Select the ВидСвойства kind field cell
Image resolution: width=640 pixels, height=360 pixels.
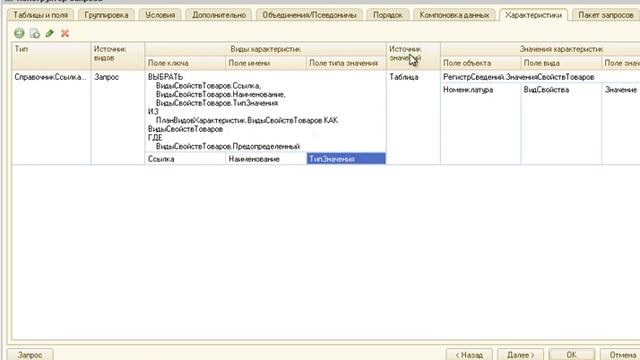coord(561,124)
